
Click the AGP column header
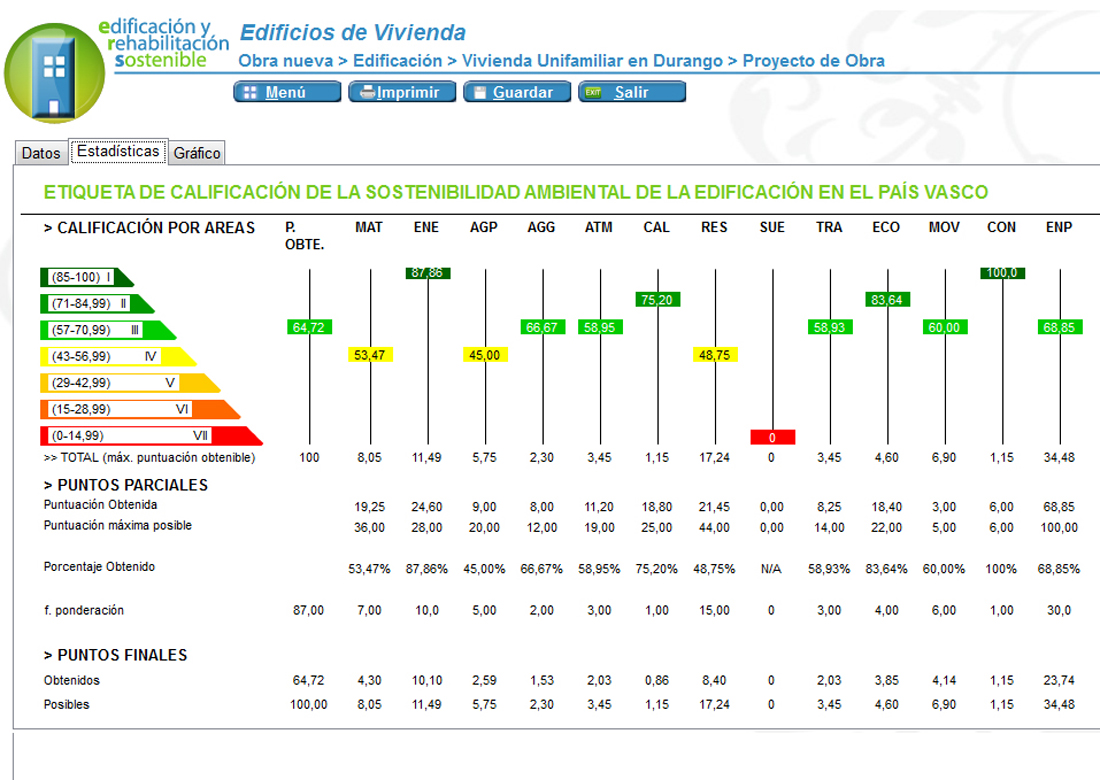pyautogui.click(x=484, y=227)
